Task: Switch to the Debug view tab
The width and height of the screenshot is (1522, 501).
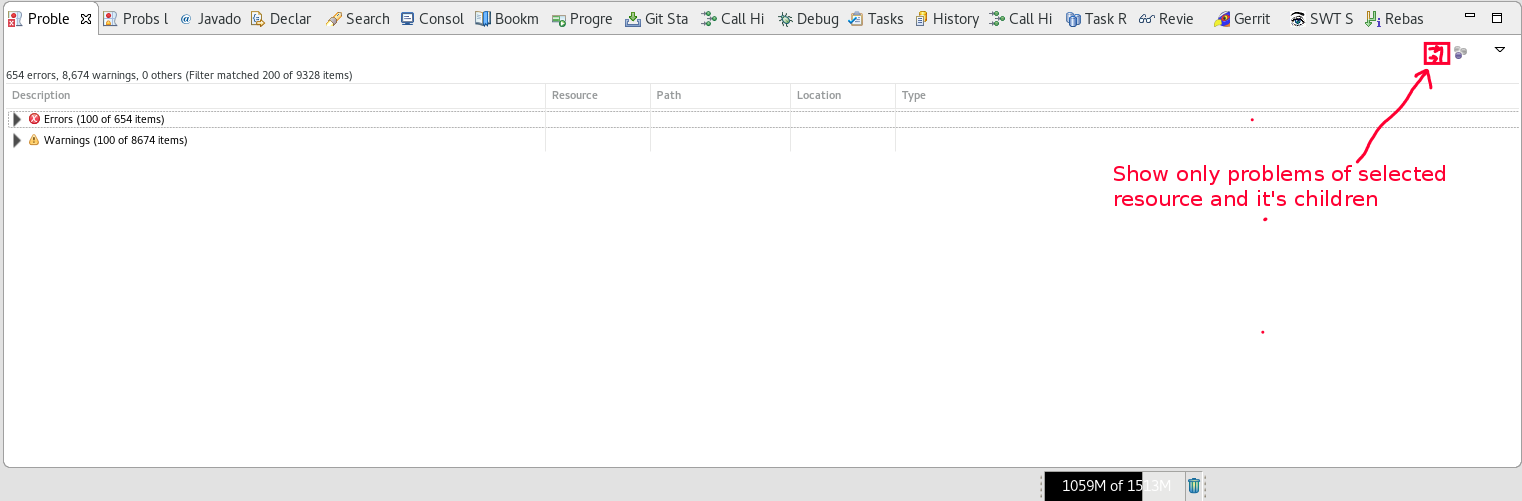Action: [808, 18]
